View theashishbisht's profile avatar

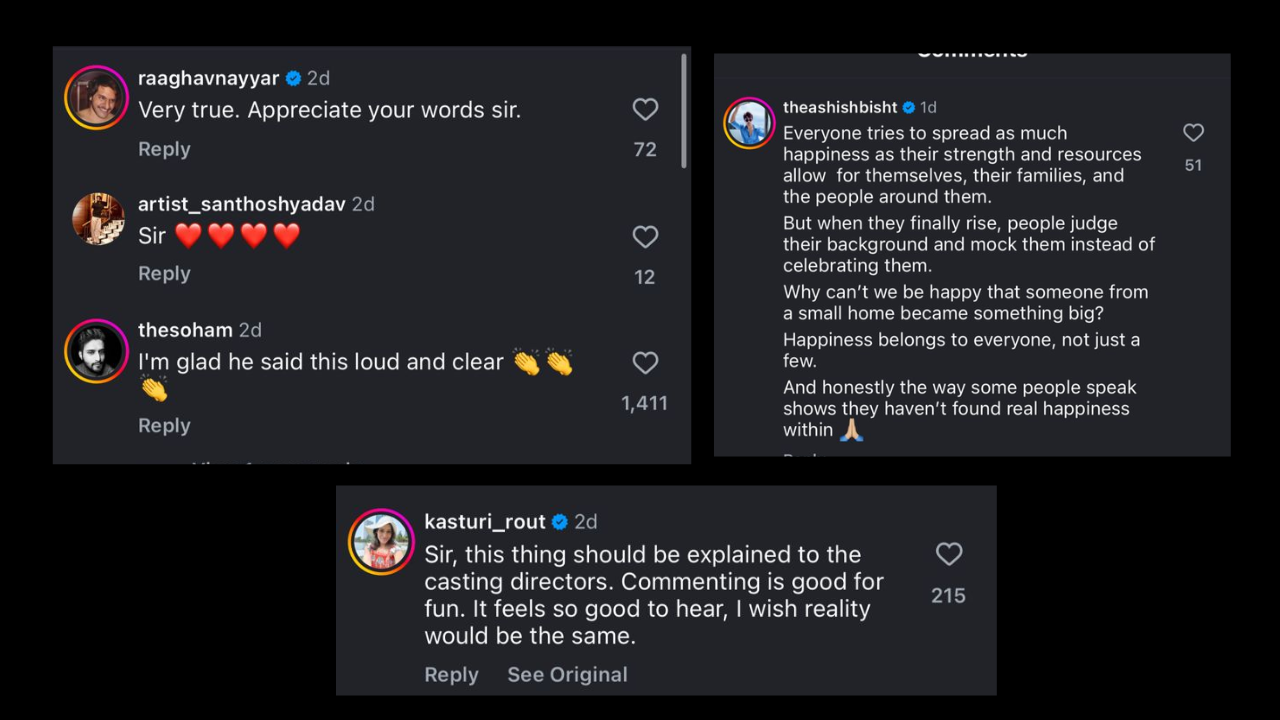click(x=749, y=123)
